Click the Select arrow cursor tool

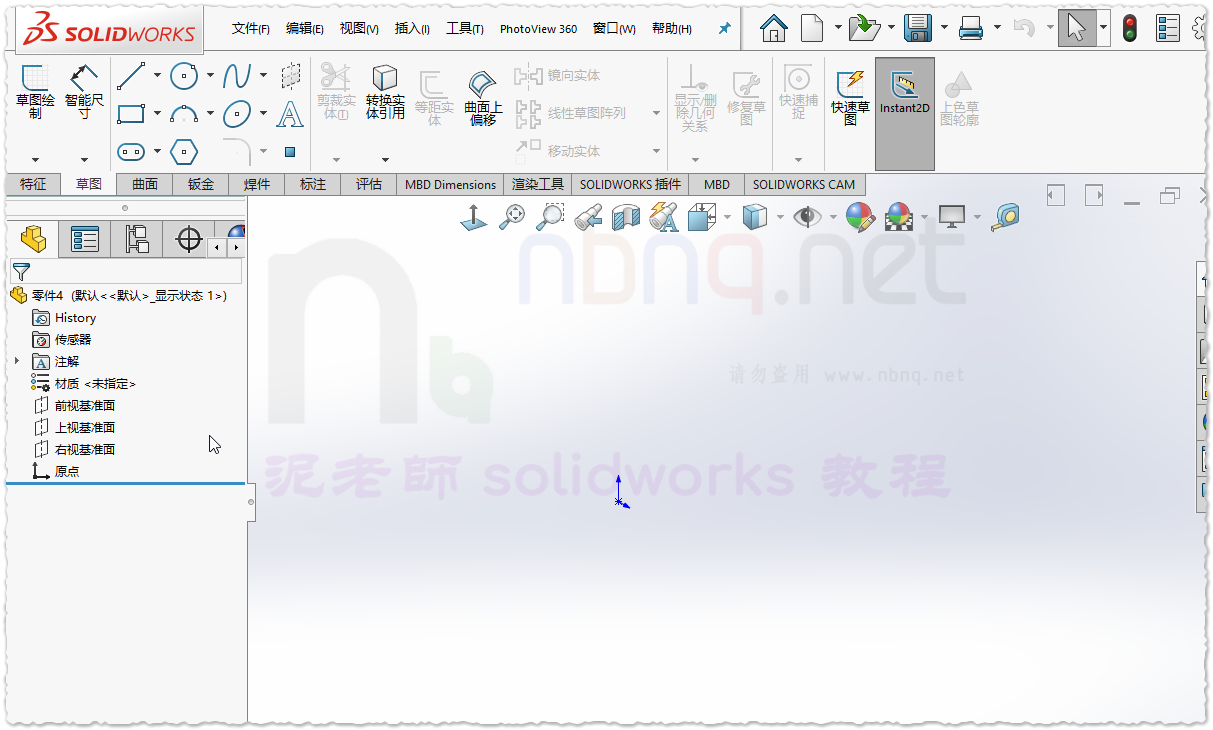pos(1076,28)
